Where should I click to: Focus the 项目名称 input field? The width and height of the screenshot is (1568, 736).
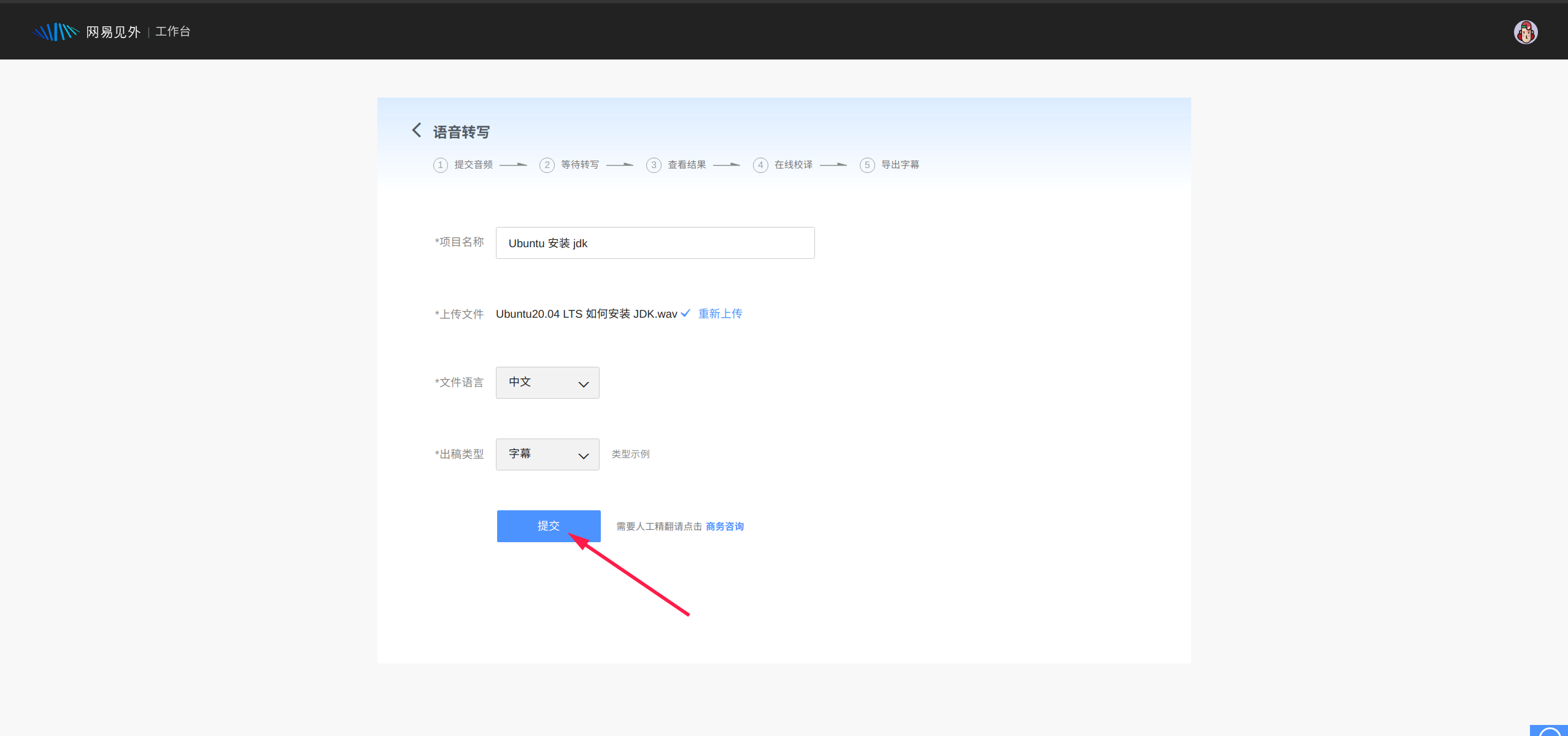click(655, 243)
